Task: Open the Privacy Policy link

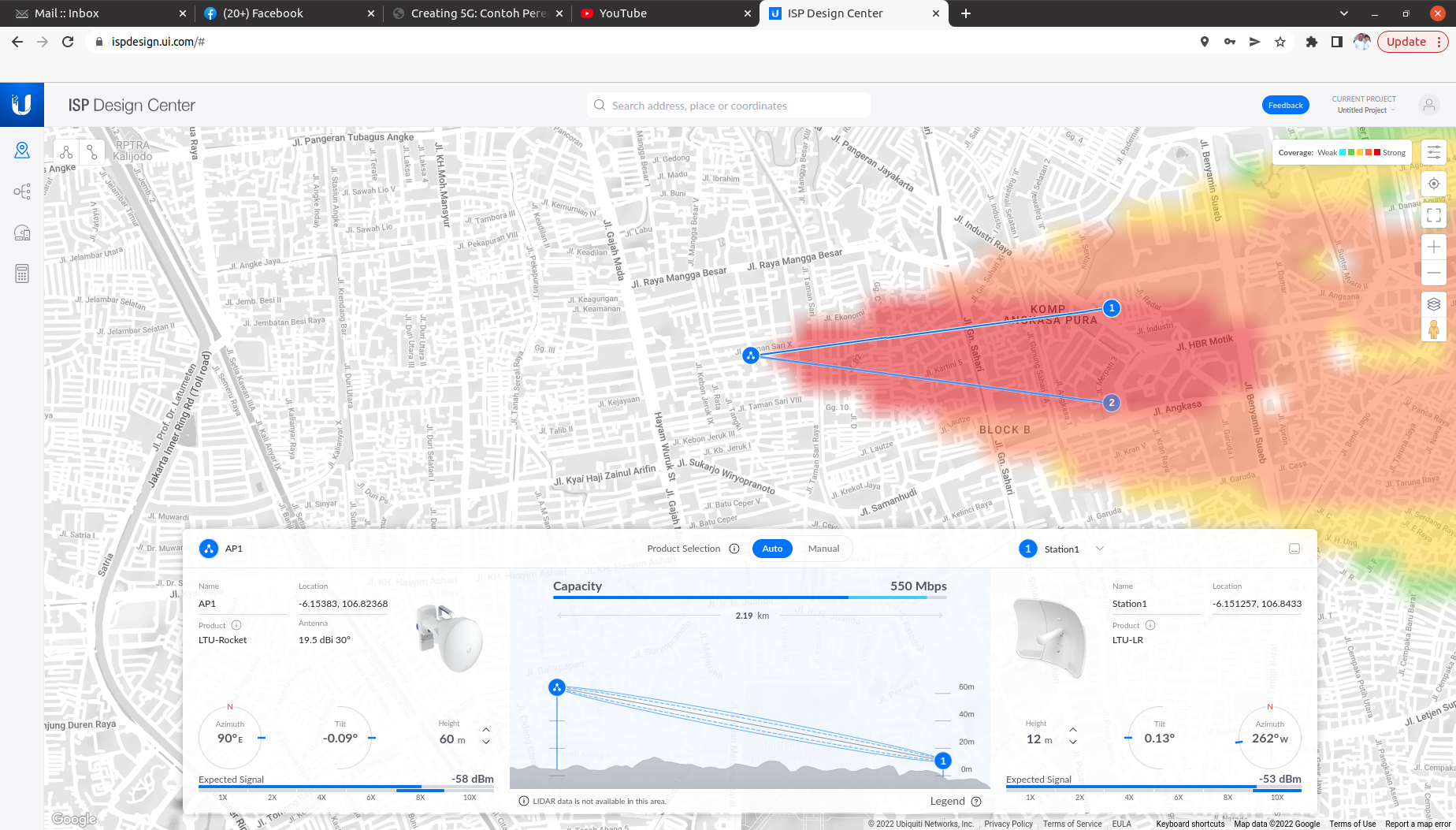Action: 1008,824
